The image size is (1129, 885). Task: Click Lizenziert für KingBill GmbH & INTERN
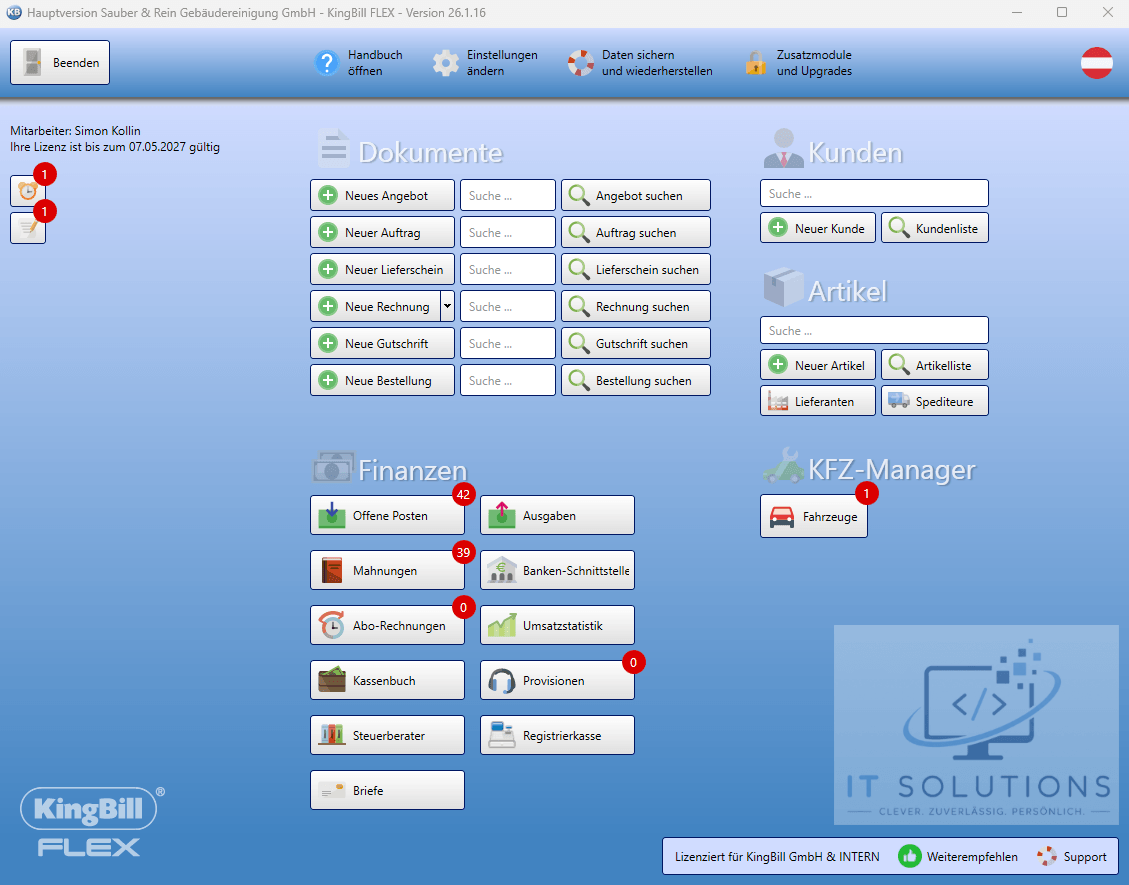777,856
